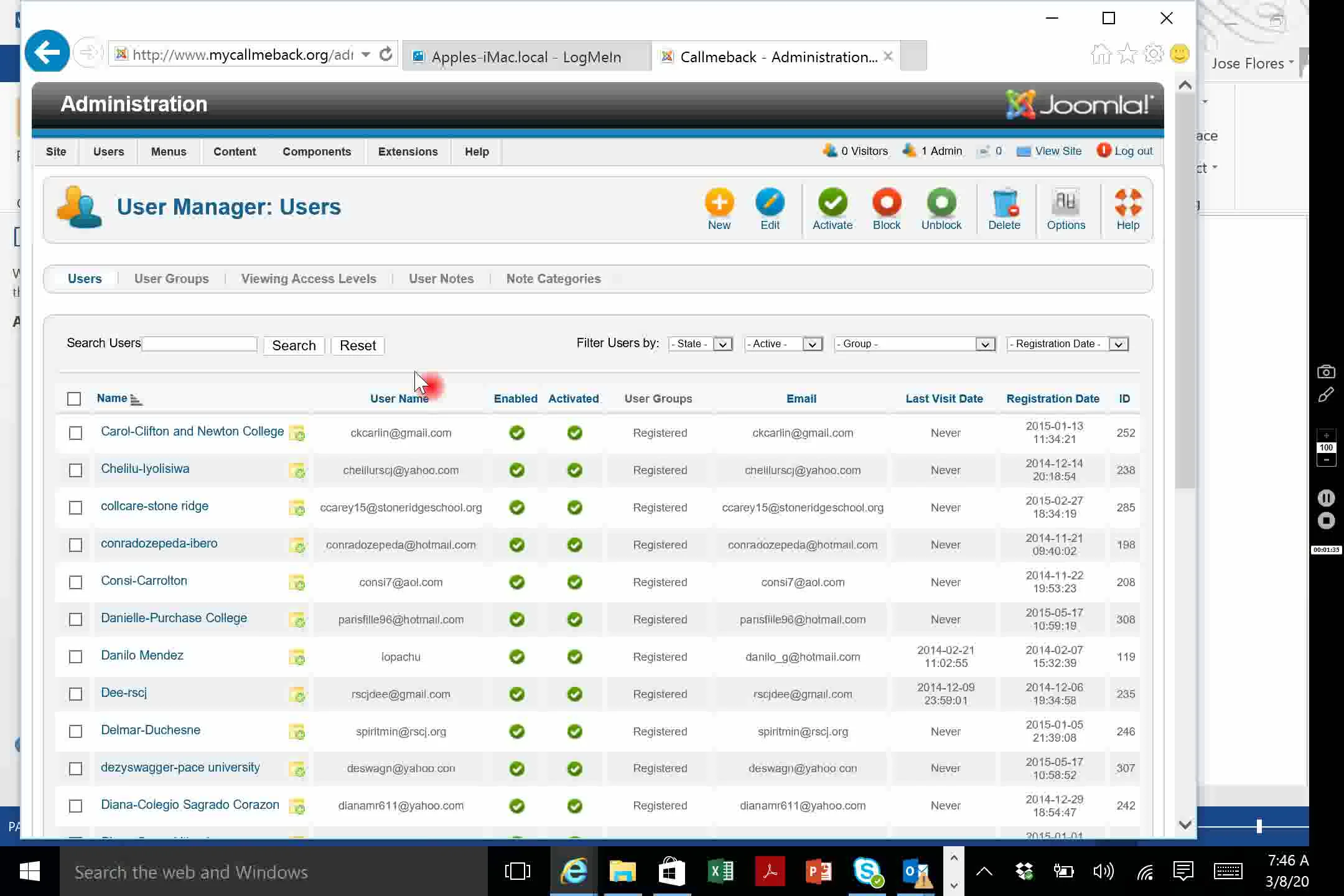Add note icon for Danilo Mendez row
1344x896 pixels.
(297, 657)
